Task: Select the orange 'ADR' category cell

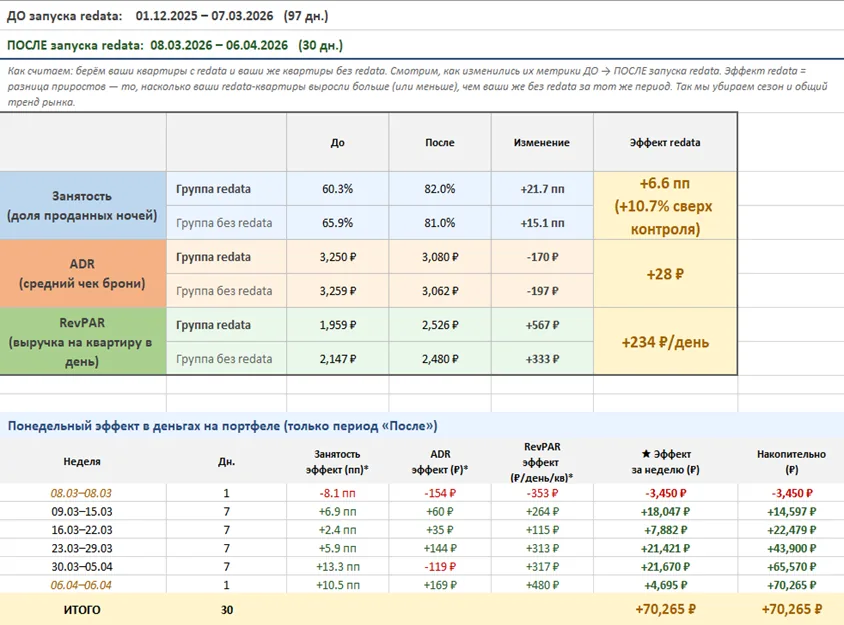Action: point(83,273)
